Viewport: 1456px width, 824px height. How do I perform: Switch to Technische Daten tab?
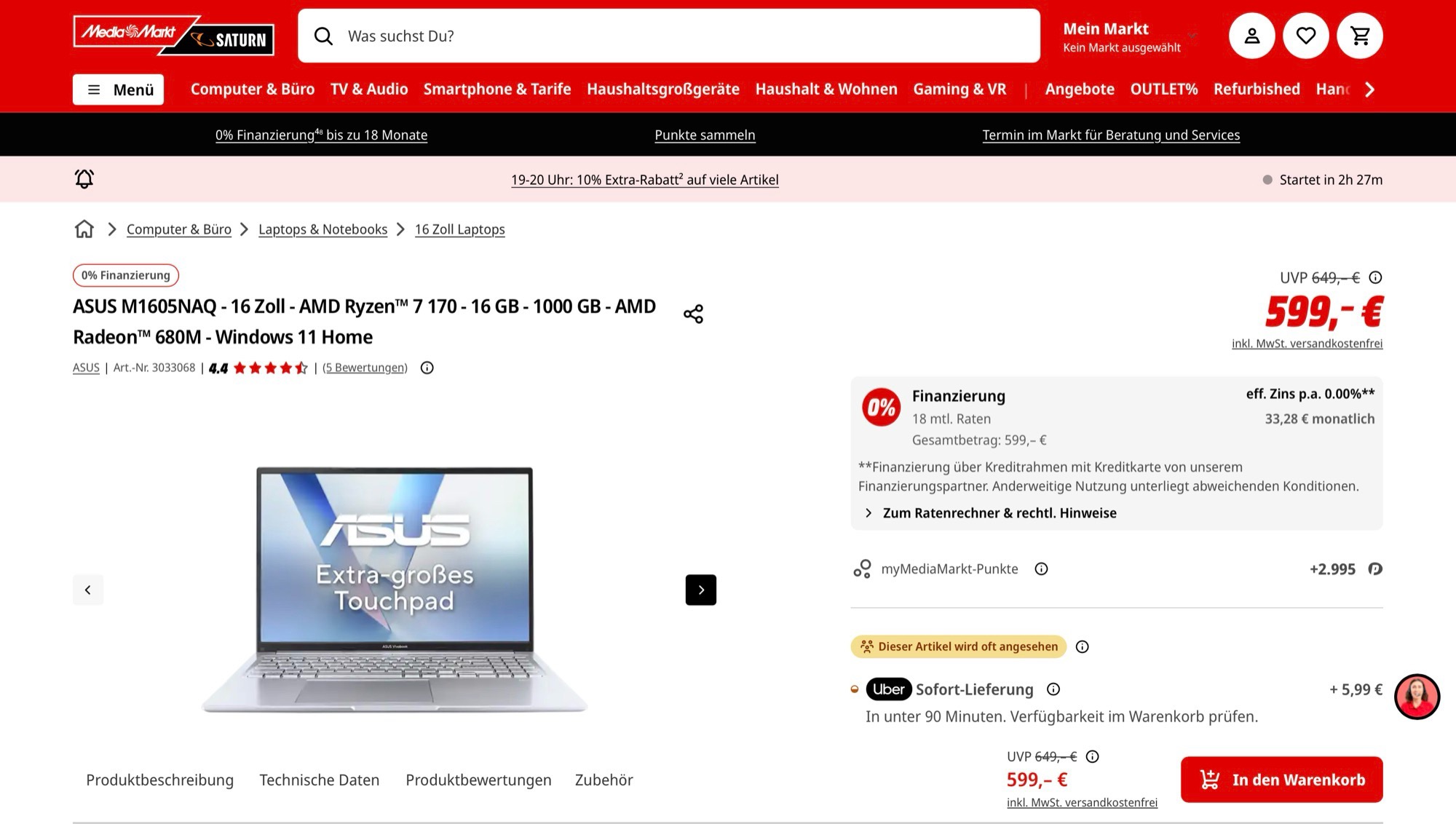tap(320, 780)
